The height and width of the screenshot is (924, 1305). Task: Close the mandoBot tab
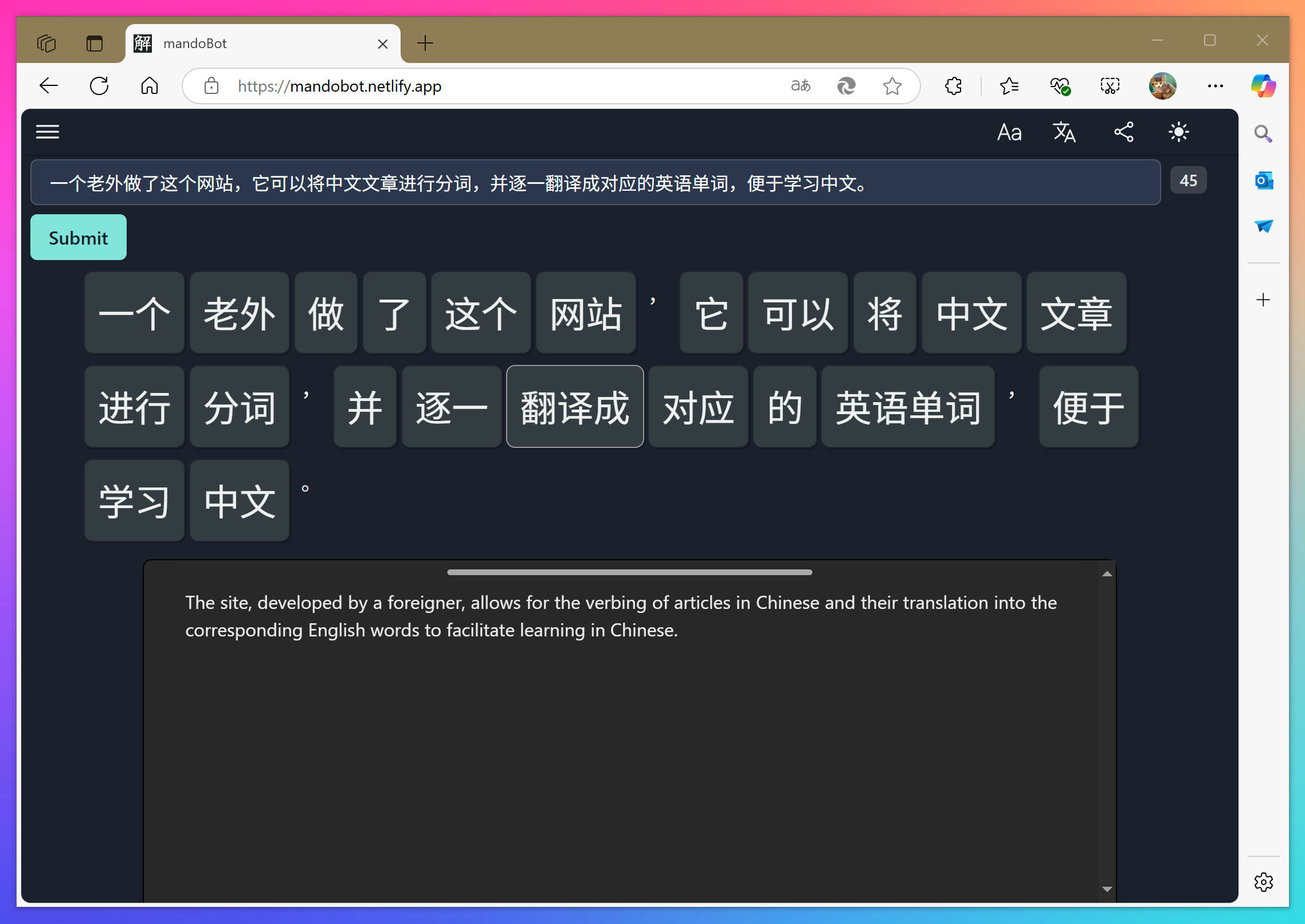(383, 44)
